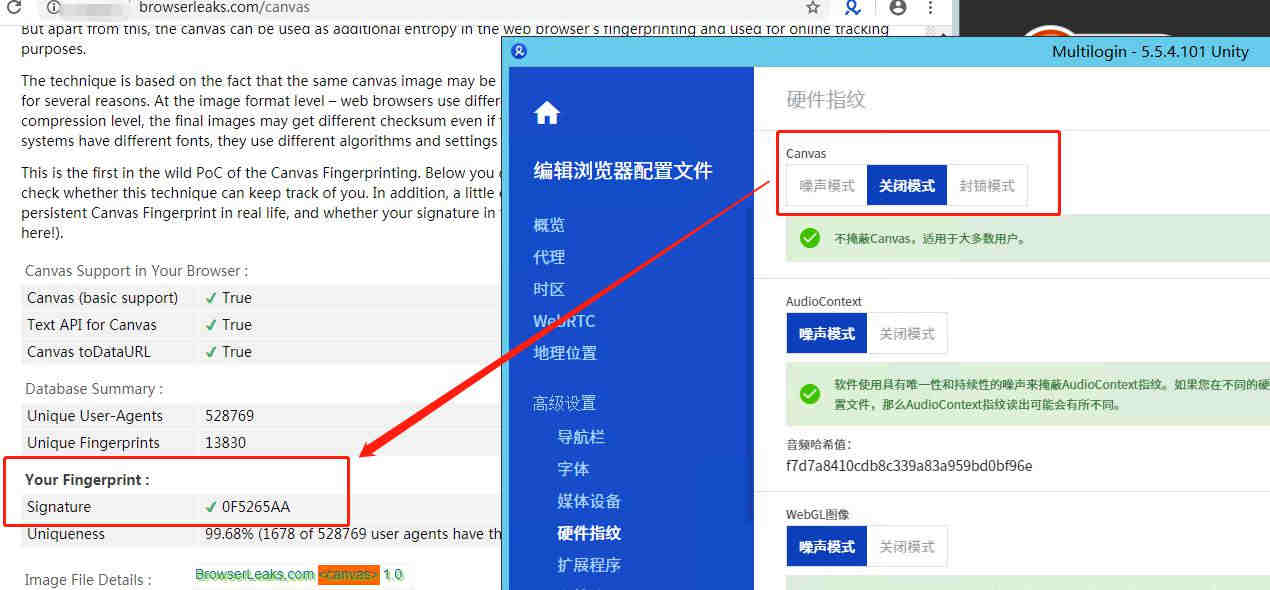This screenshot has height=590, width=1270.
Task: Click the BrowserLeaks.com canvas test image
Action: click(x=299, y=574)
